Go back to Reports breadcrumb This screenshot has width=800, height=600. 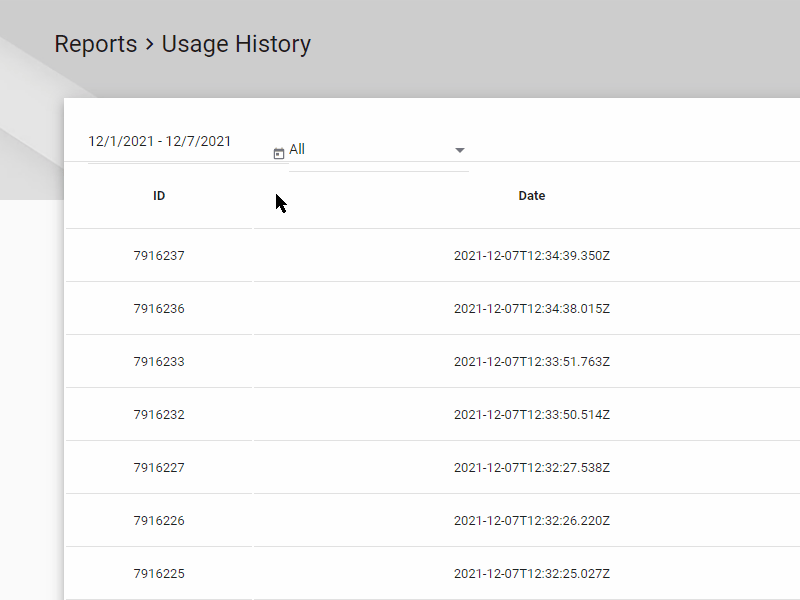coord(96,44)
